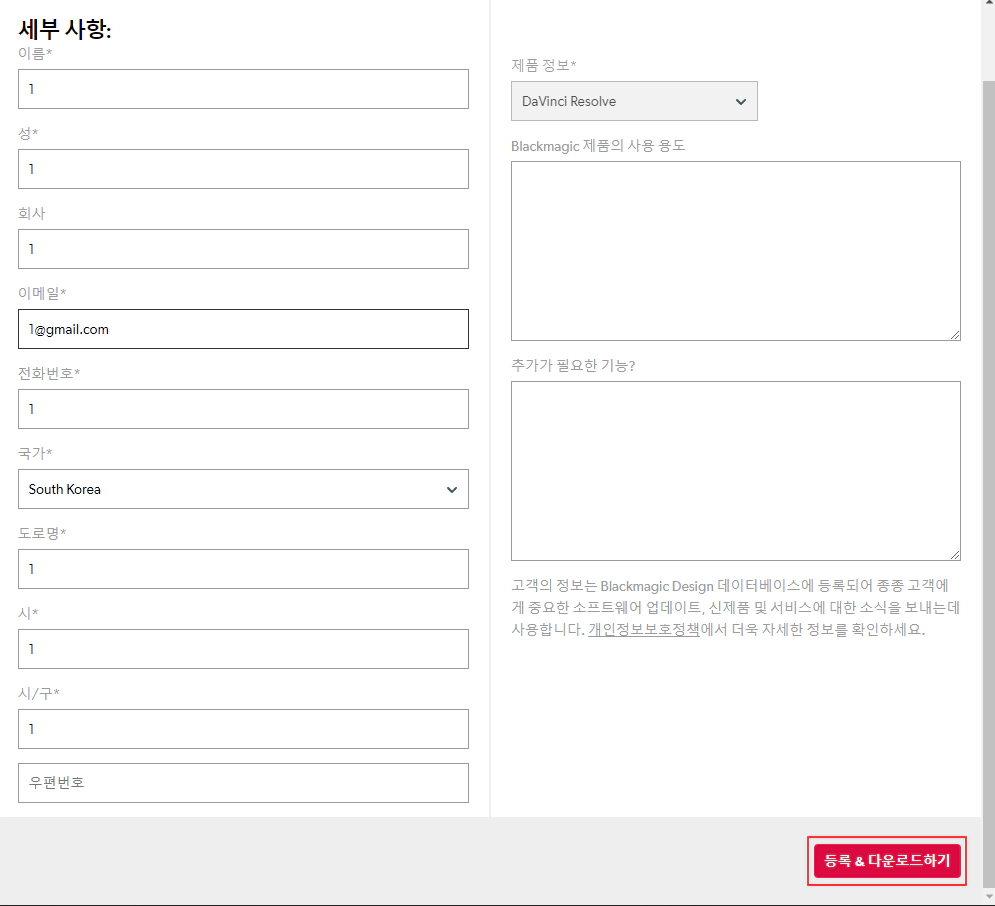Click the 시 city input field
The height and width of the screenshot is (906, 995).
click(243, 648)
